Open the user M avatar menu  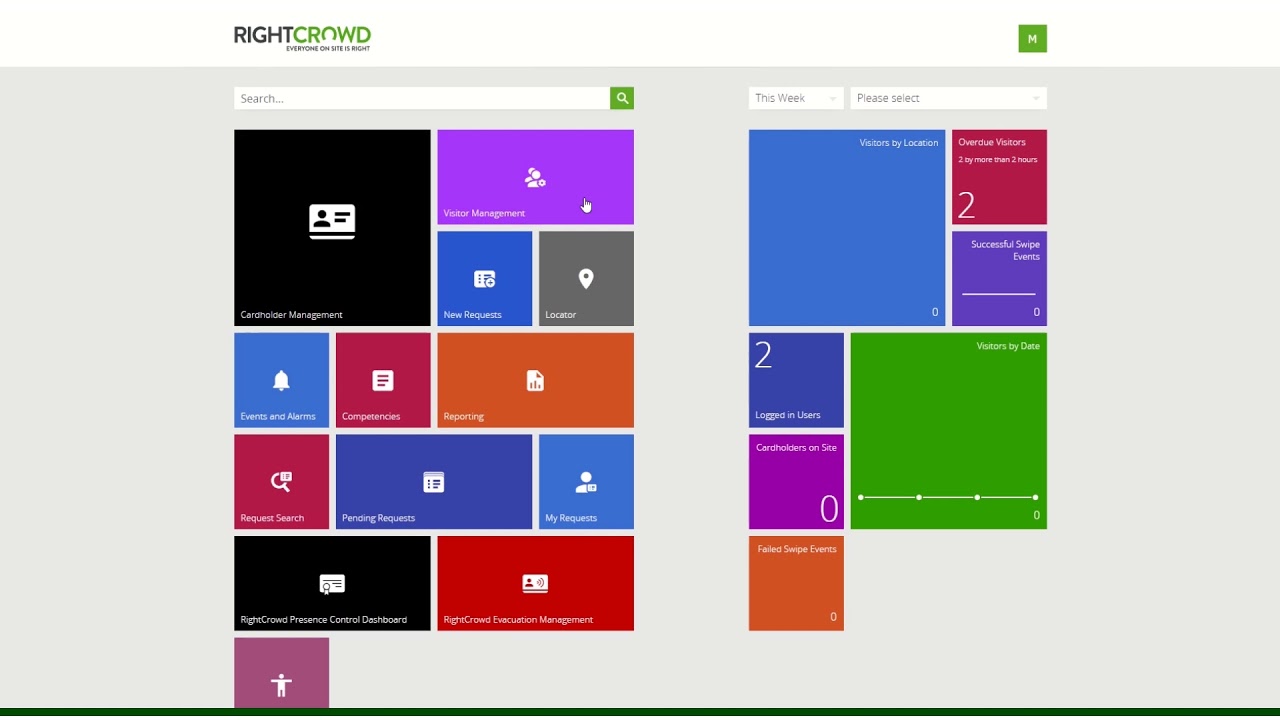pos(1032,39)
